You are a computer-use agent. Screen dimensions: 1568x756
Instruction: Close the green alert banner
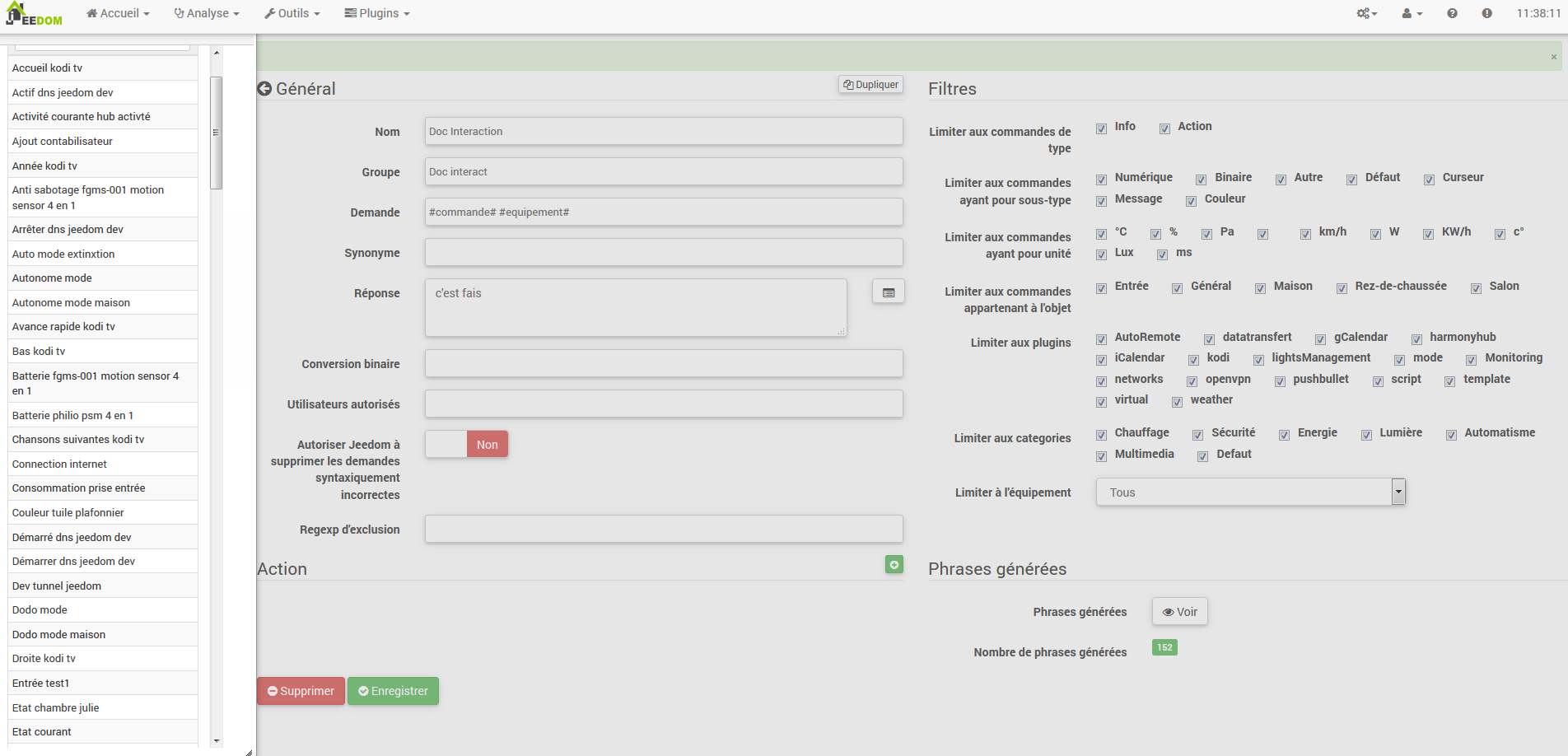(1554, 57)
